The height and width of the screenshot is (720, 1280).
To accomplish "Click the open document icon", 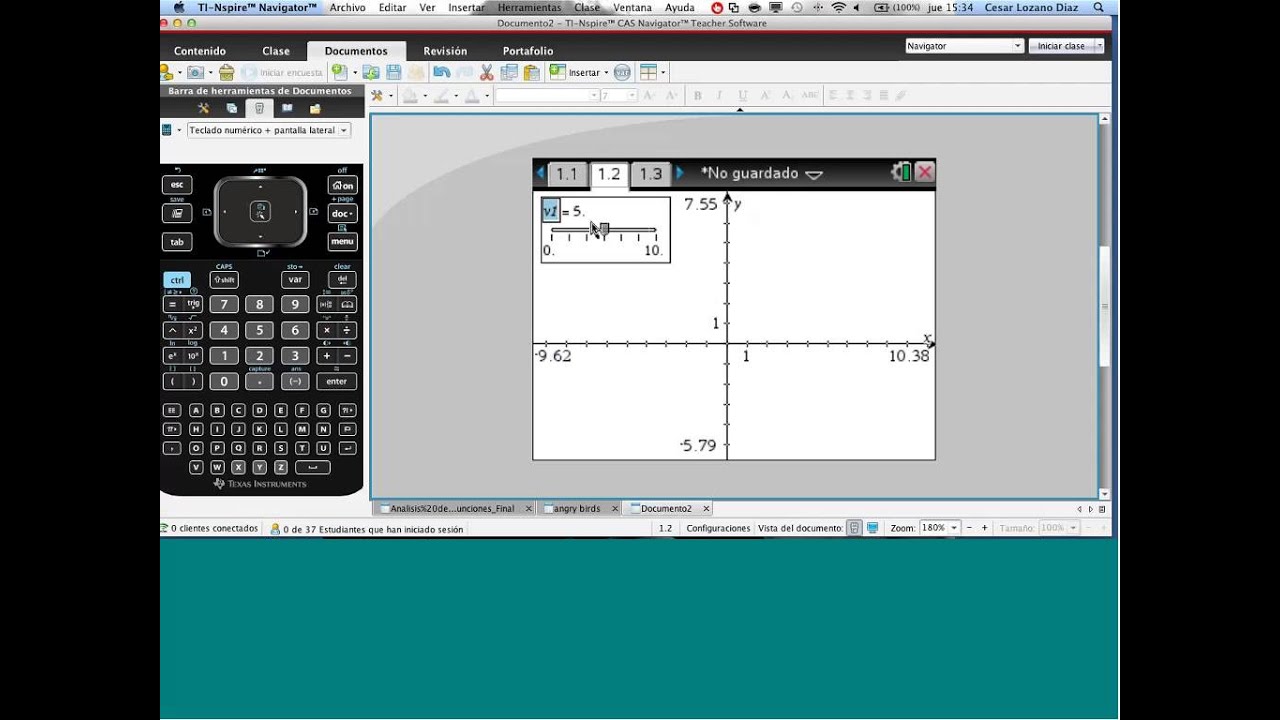I will 371,72.
